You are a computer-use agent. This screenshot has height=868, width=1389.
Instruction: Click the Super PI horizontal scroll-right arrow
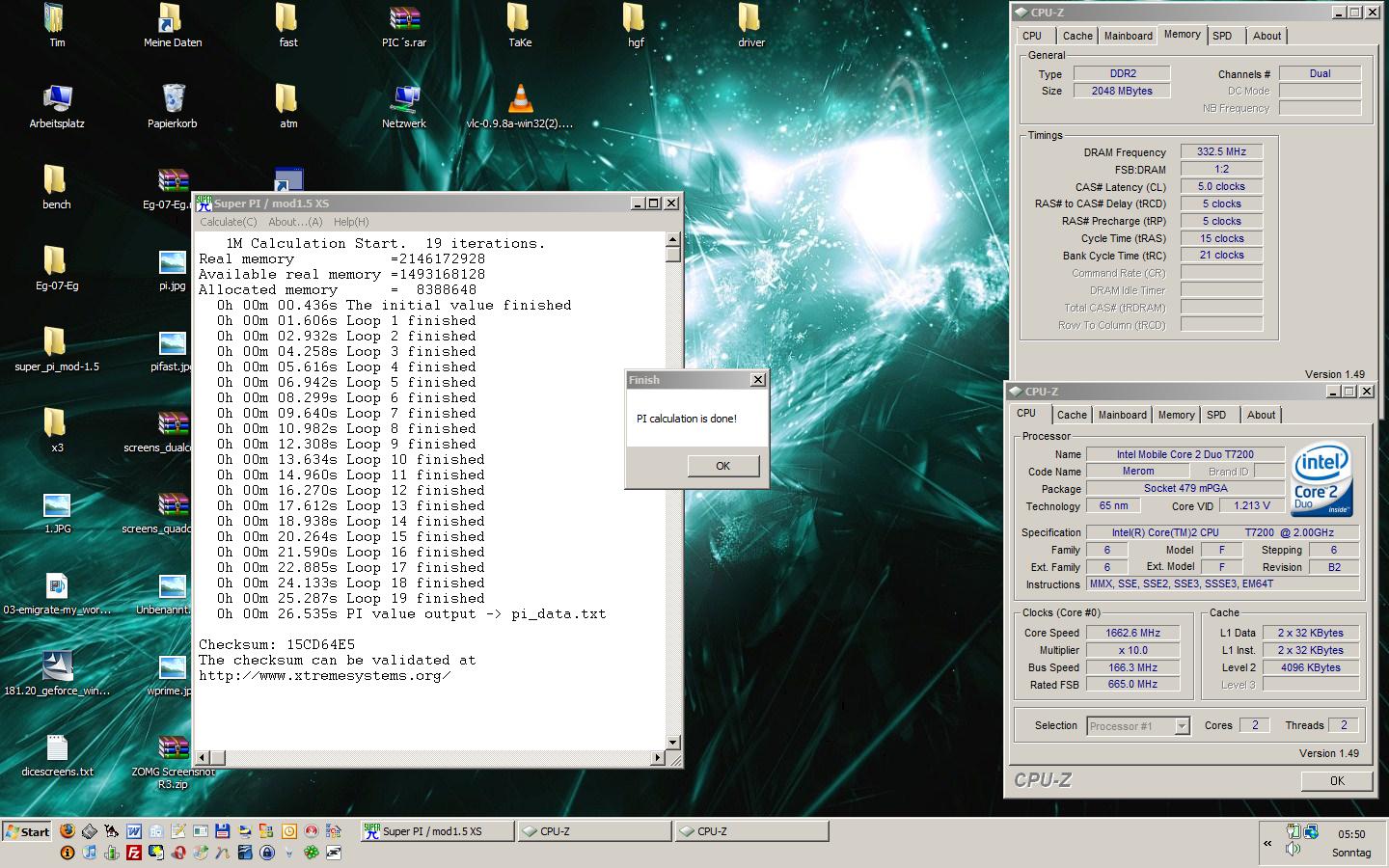(x=658, y=757)
